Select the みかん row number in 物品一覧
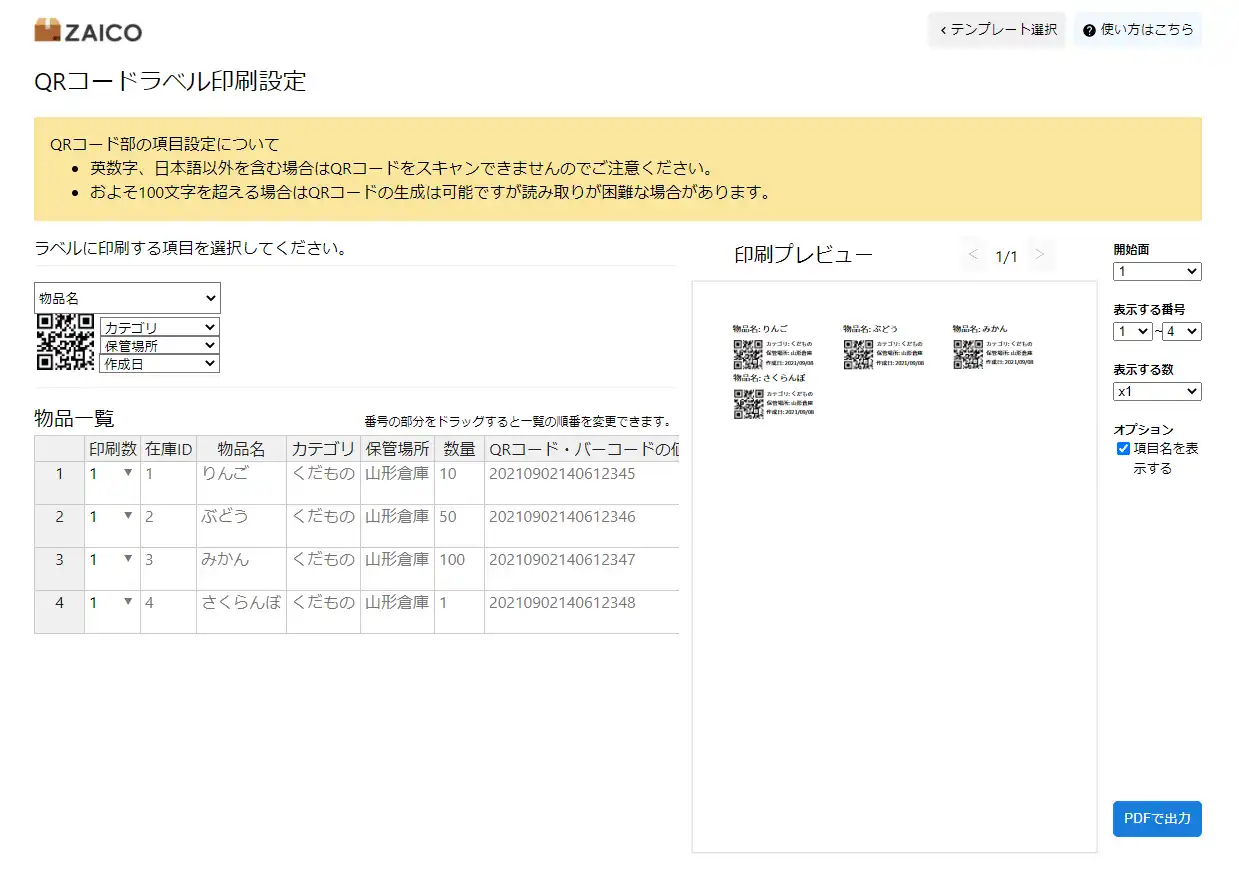 tap(58, 560)
